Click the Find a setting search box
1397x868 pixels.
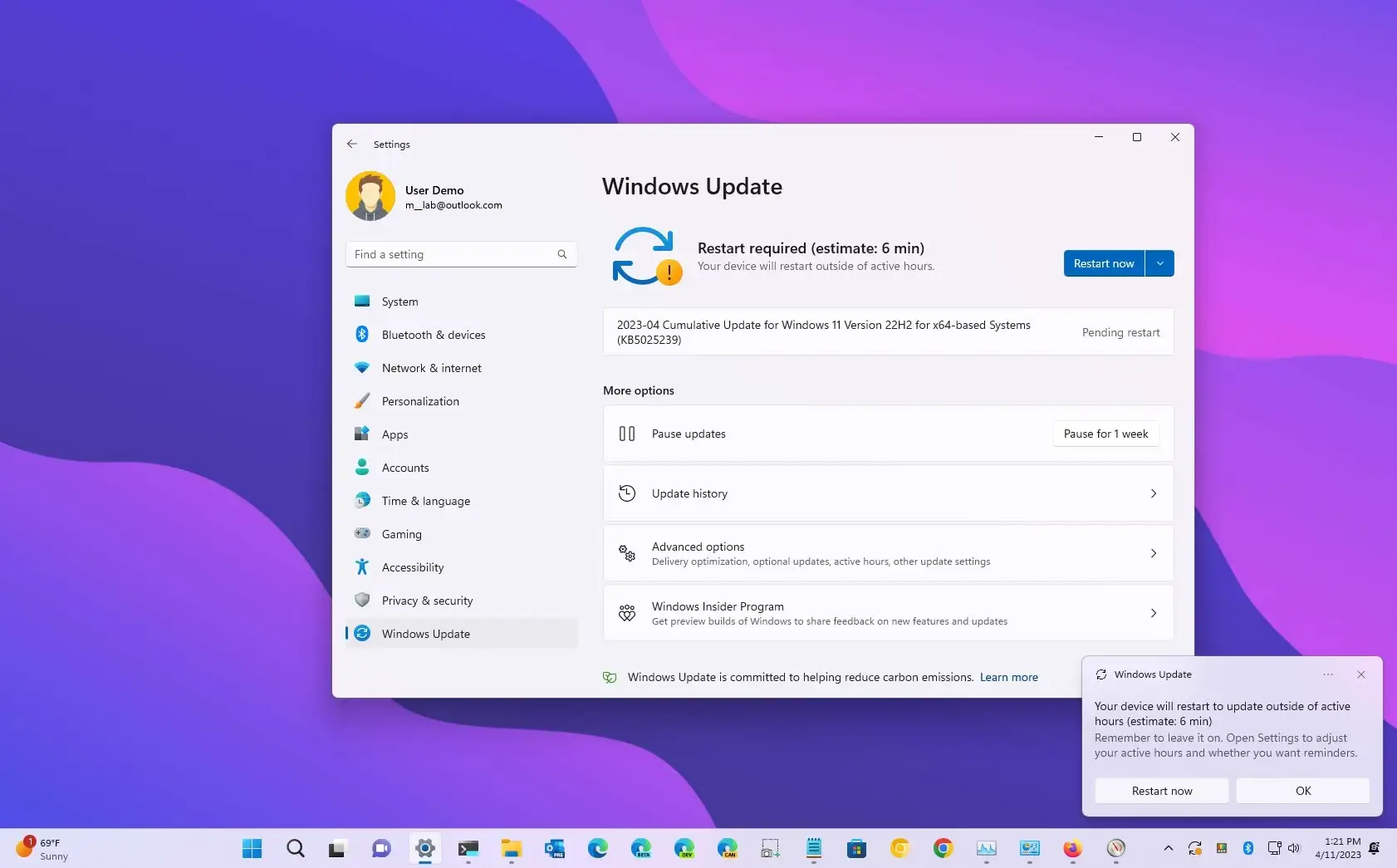coord(461,254)
